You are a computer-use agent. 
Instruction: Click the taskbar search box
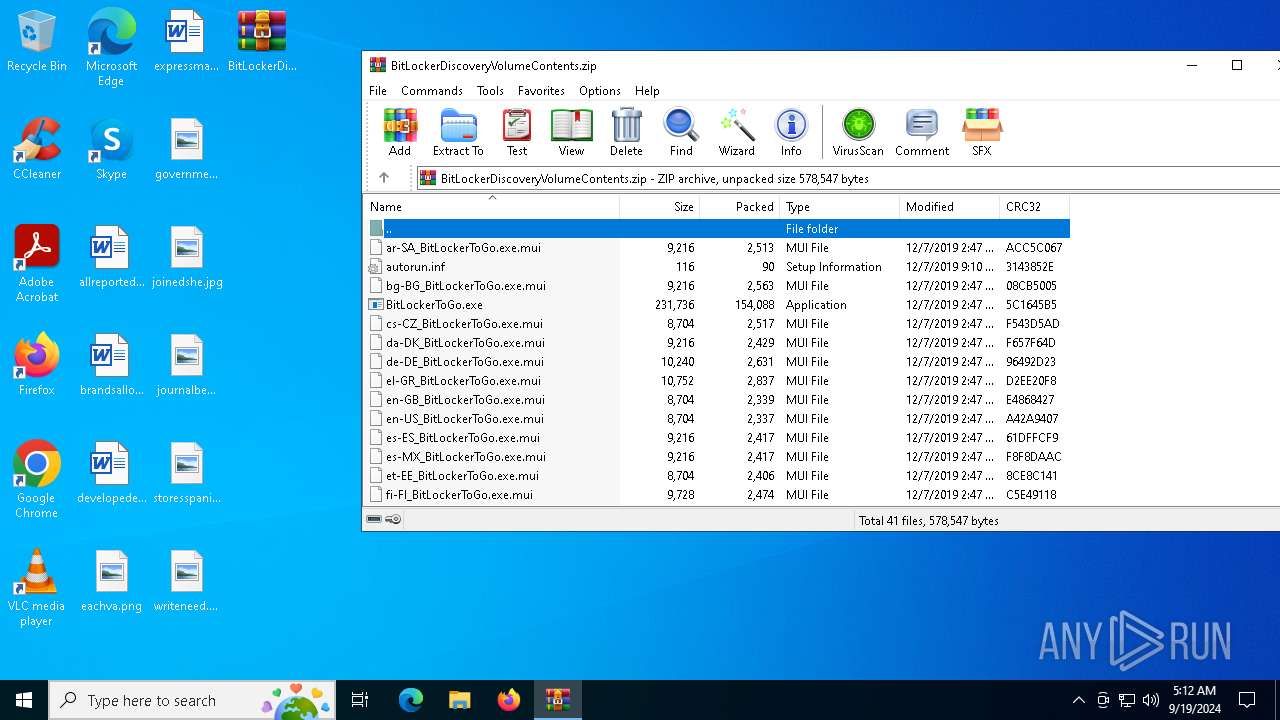tap(192, 700)
